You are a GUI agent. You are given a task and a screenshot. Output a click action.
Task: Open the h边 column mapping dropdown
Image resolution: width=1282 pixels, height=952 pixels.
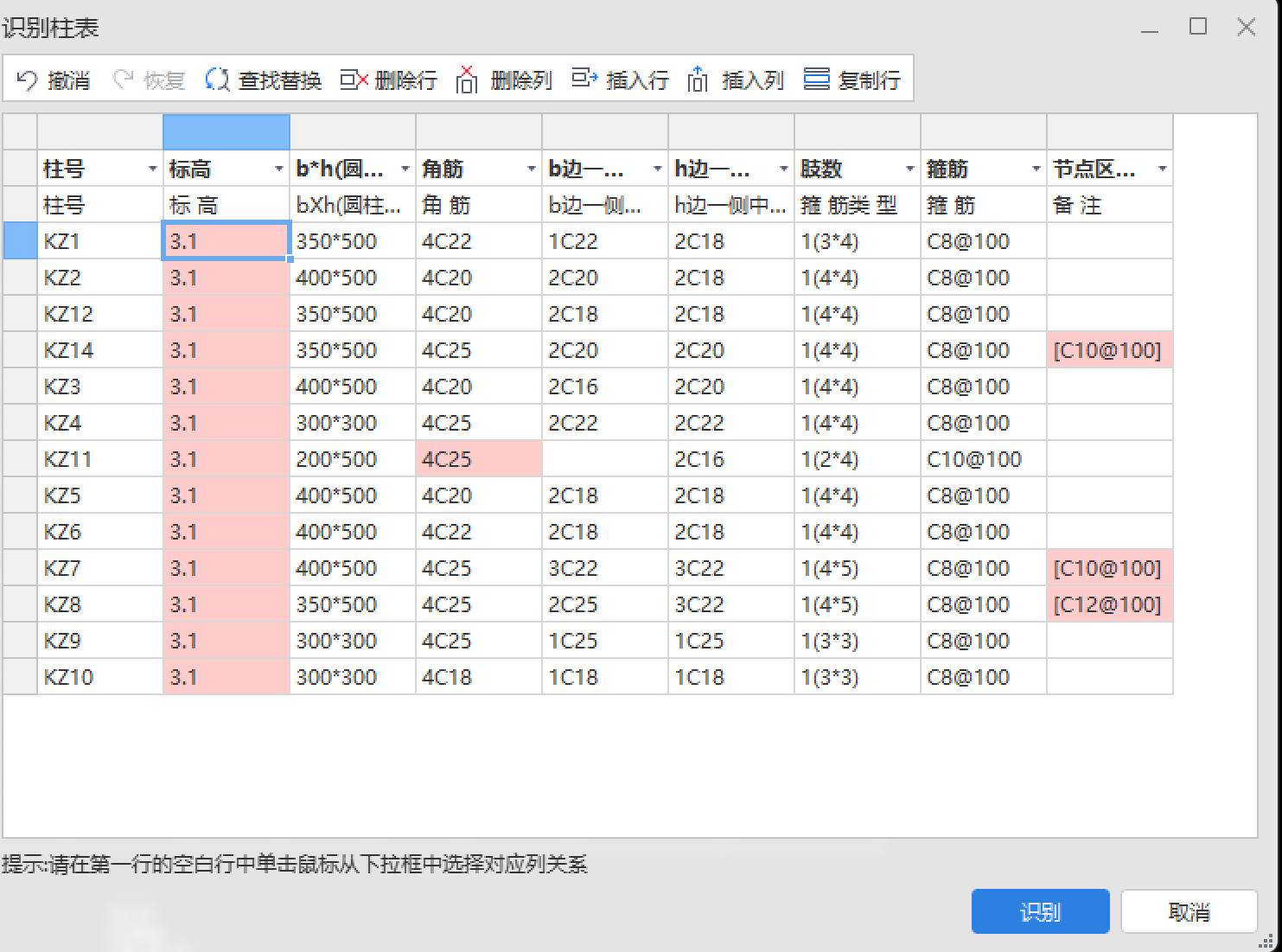point(783,169)
